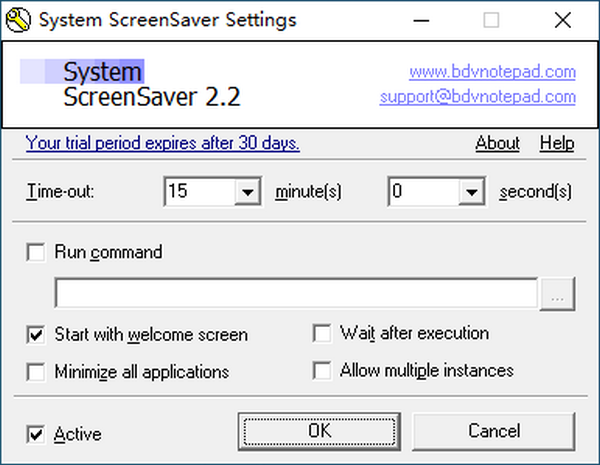
Task: Open the trial period expiration link
Action: pos(163,143)
